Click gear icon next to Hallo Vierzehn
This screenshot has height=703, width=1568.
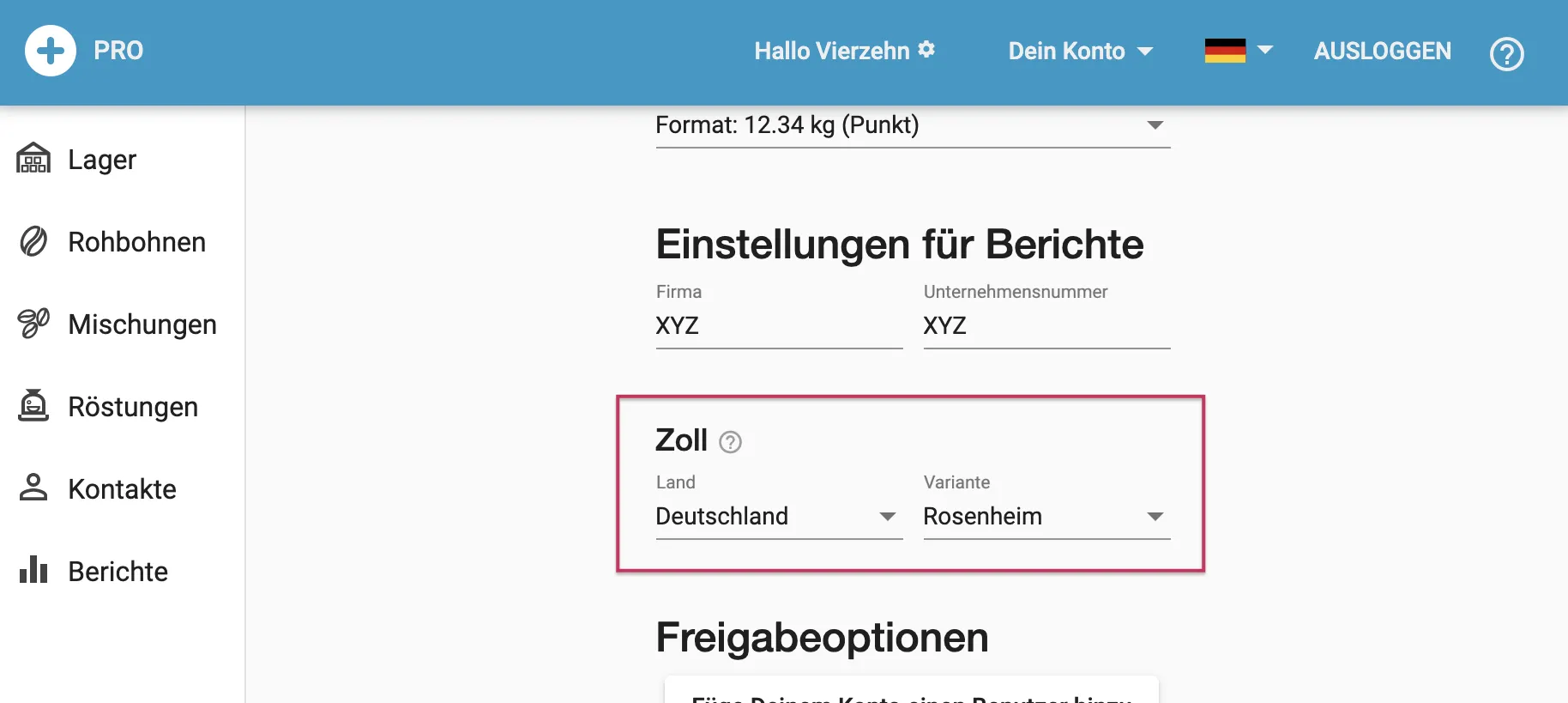tap(926, 49)
